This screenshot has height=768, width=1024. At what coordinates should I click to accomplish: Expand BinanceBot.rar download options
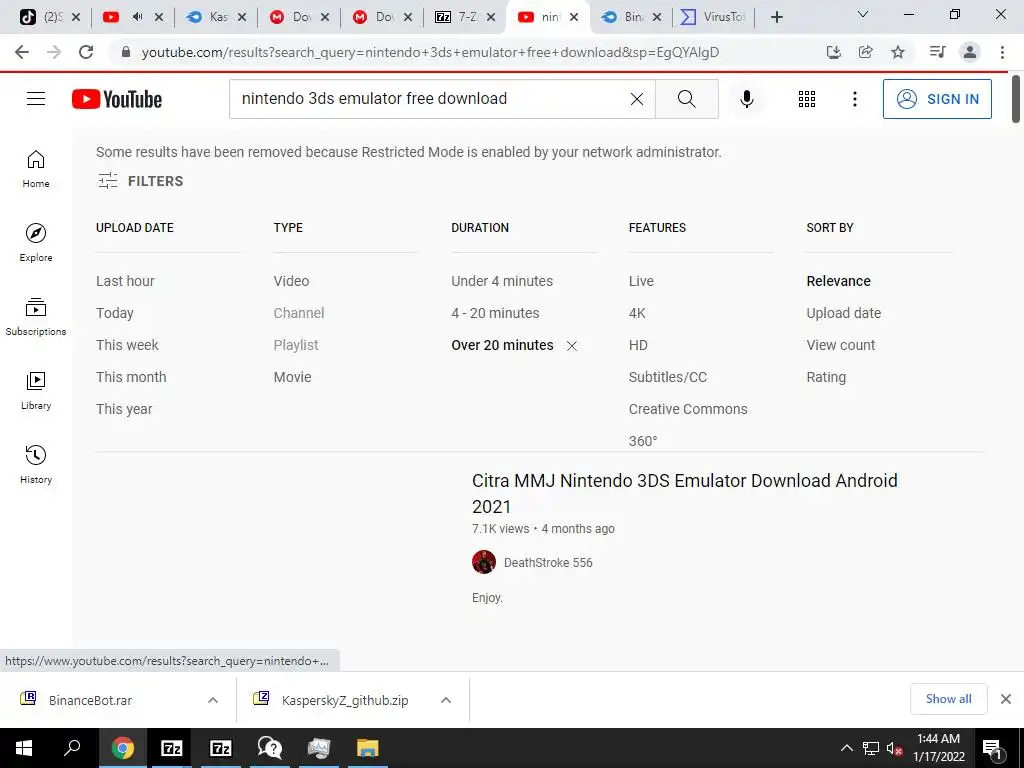(x=213, y=700)
